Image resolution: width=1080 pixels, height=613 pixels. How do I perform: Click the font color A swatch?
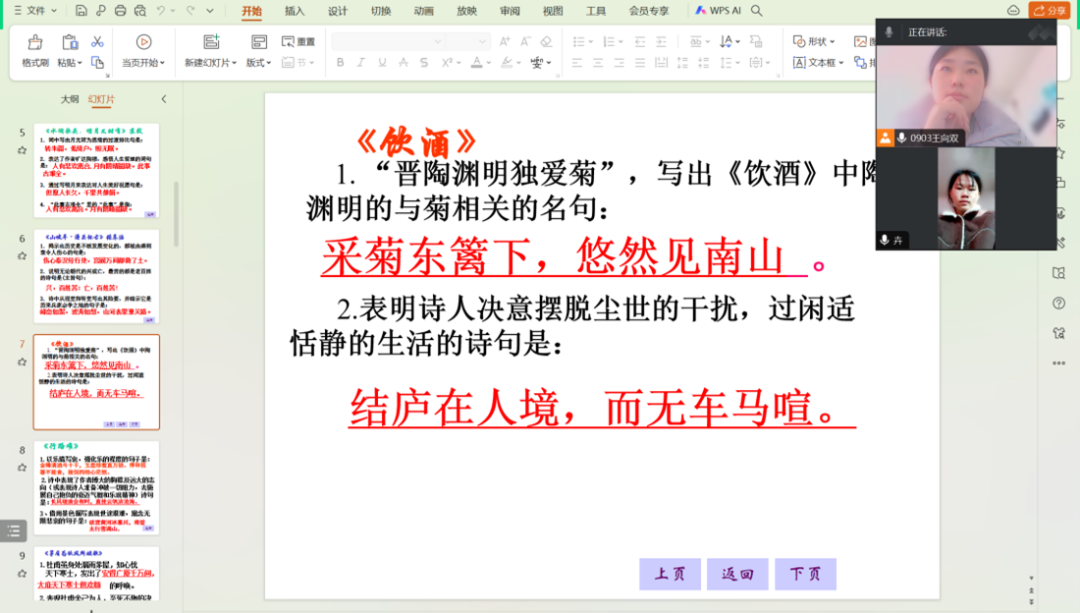pos(476,63)
